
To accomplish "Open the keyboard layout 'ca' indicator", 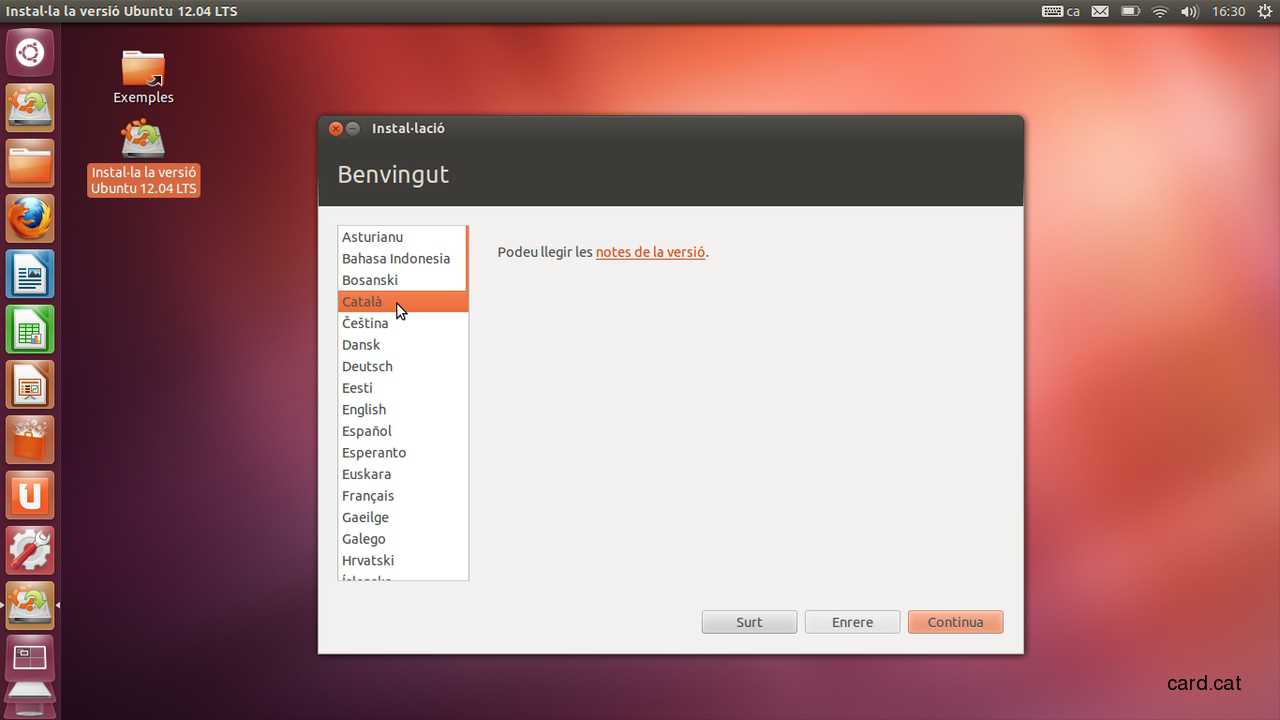I will [1061, 12].
